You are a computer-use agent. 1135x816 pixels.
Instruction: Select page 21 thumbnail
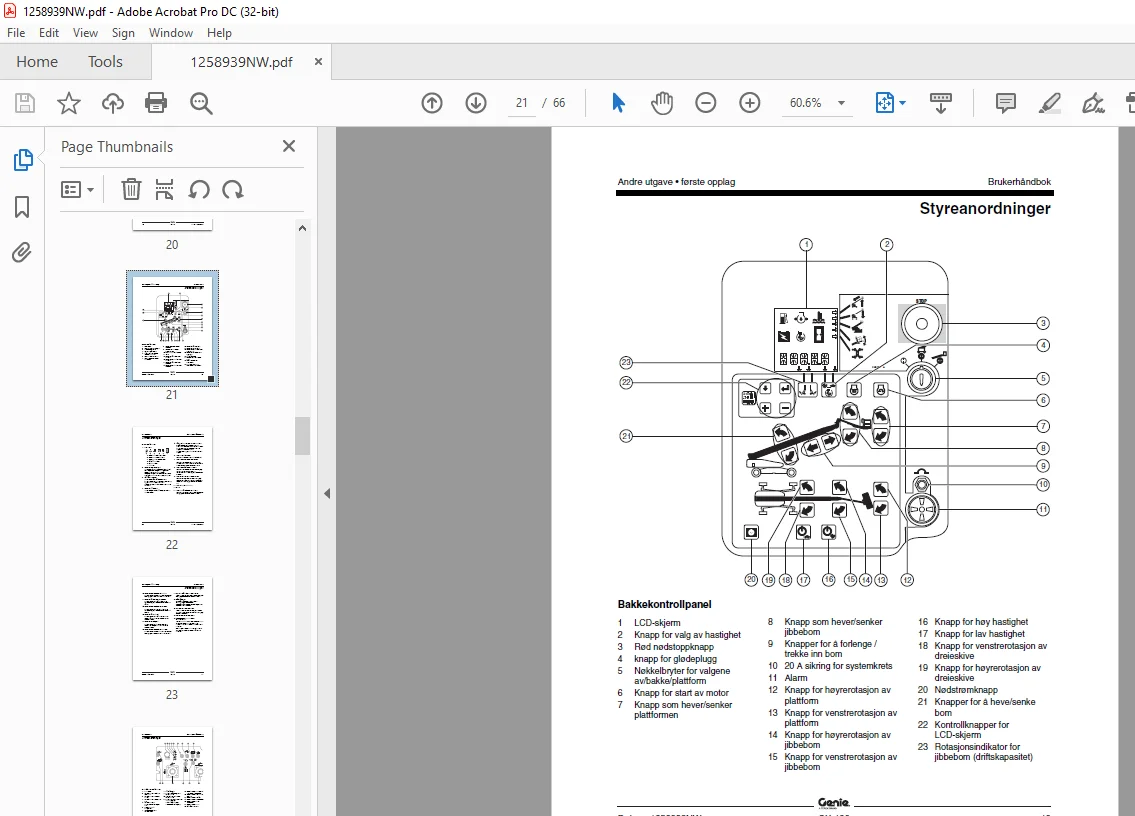pyautogui.click(x=172, y=329)
